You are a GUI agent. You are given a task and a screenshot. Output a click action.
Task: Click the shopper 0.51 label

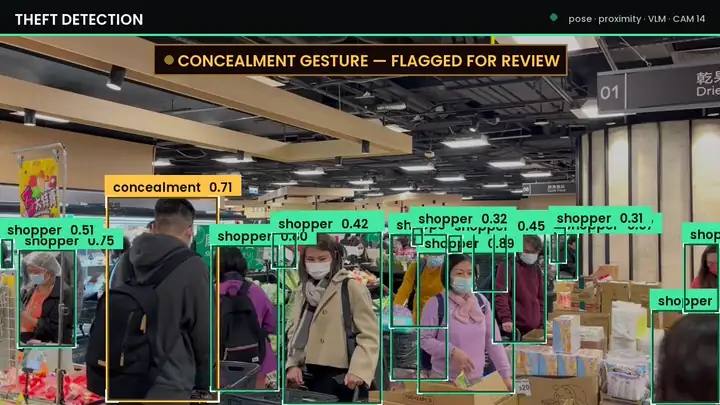coord(51,228)
